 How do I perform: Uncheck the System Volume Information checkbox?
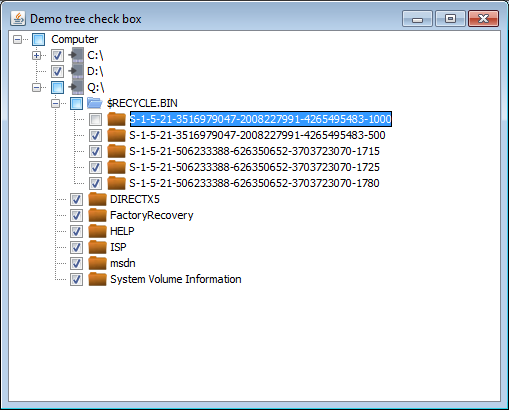click(x=76, y=279)
